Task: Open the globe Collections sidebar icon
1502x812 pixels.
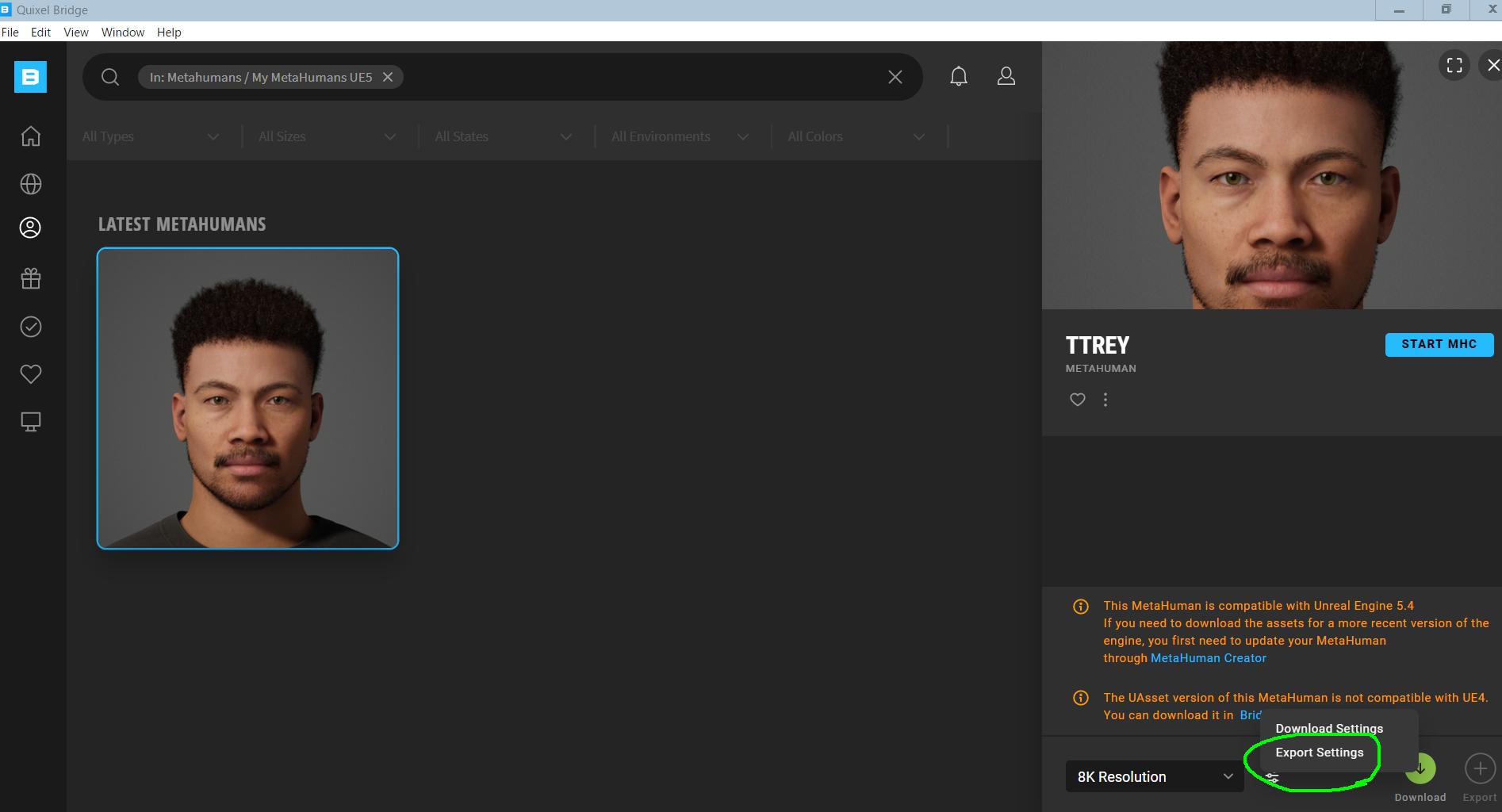Action: [x=30, y=184]
